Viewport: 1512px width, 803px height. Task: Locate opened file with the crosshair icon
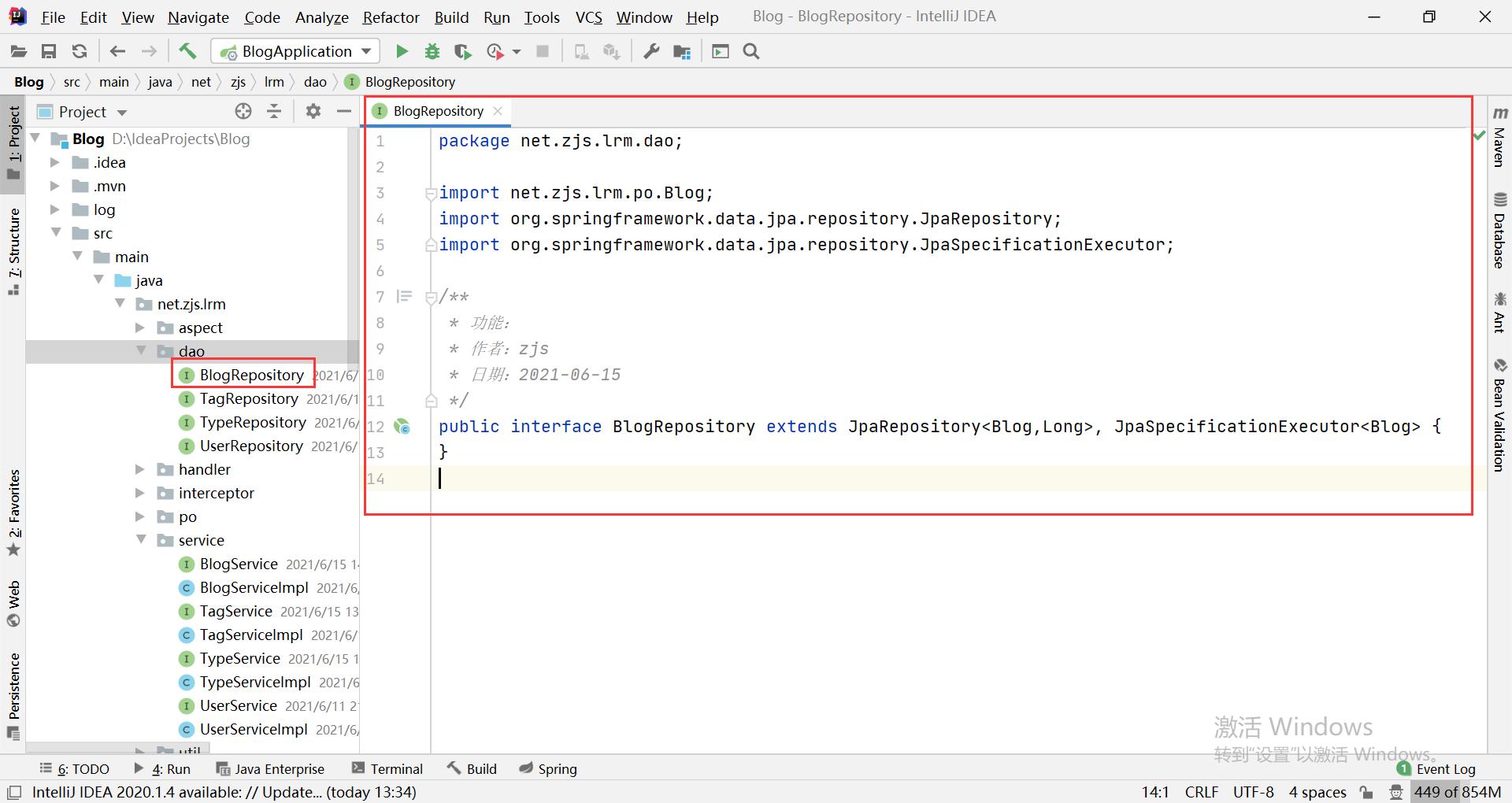pyautogui.click(x=243, y=112)
